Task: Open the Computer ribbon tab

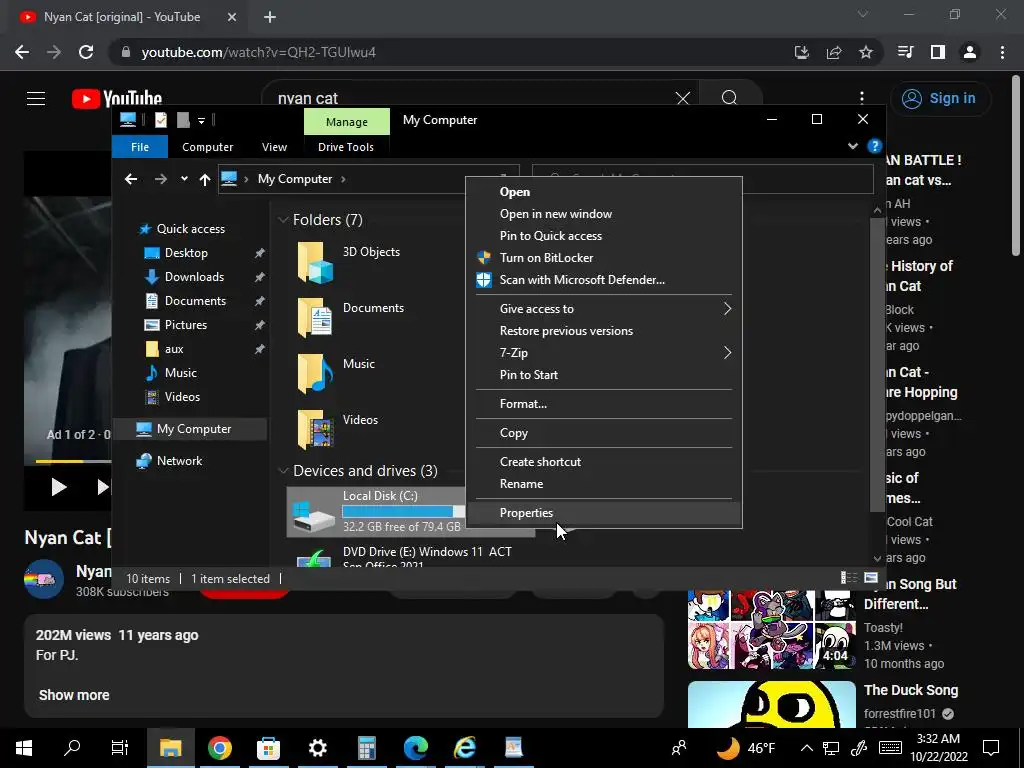Action: [x=208, y=147]
